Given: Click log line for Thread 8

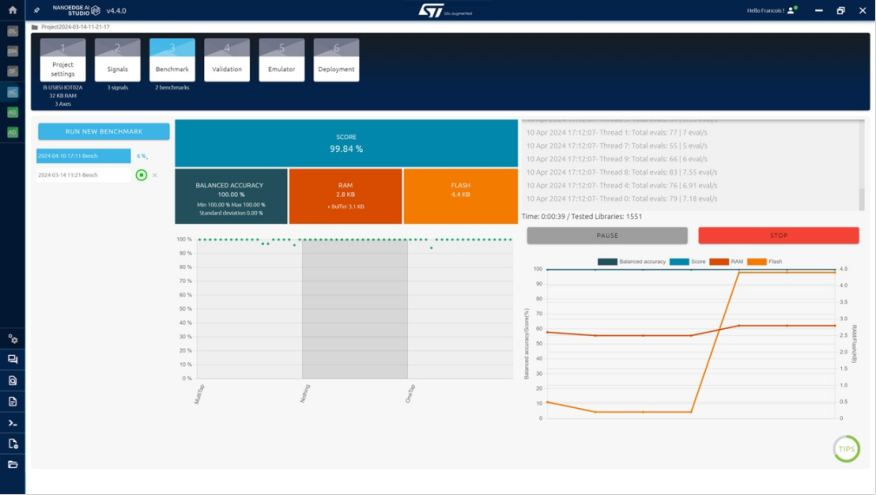Looking at the screenshot, I should pyautogui.click(x=622, y=172).
